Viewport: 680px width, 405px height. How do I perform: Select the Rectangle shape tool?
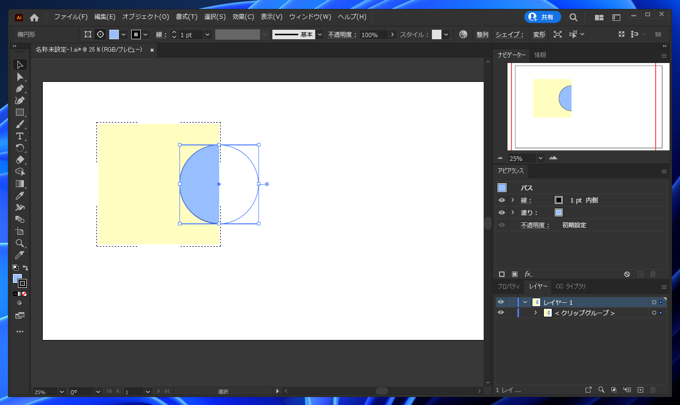[x=20, y=112]
